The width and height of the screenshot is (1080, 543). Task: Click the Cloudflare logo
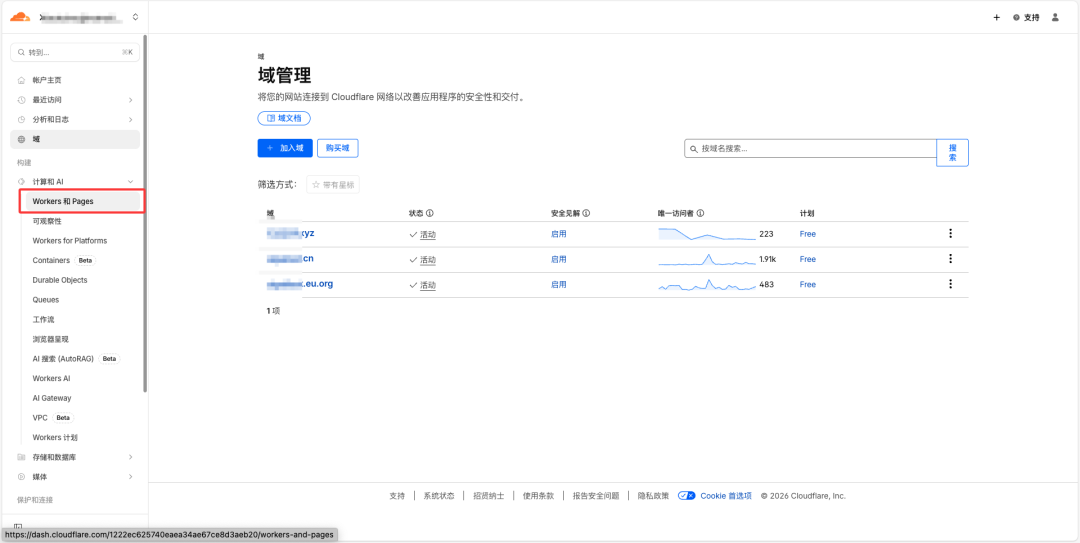(21, 17)
